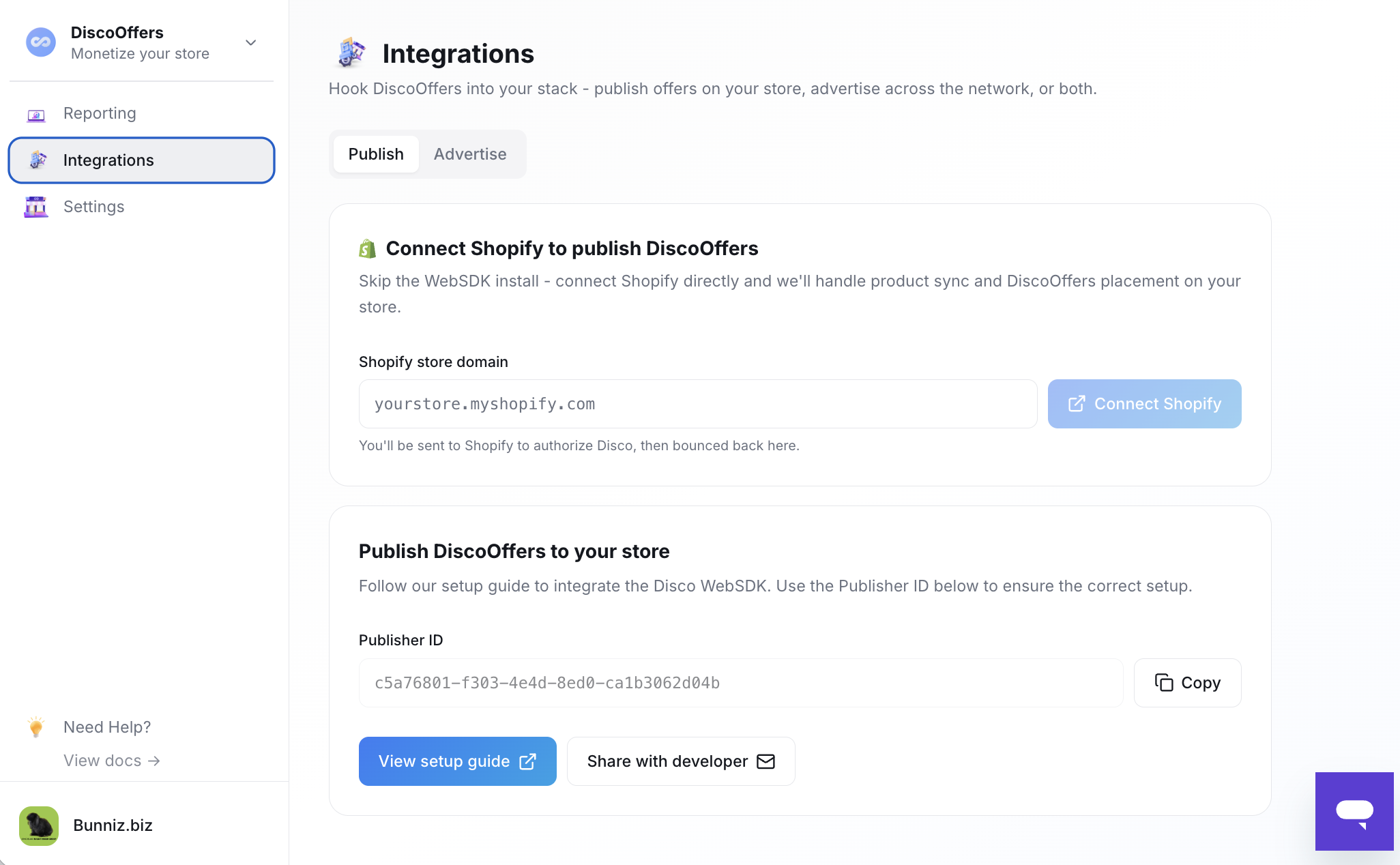Click the DiscoOffers logo icon

[x=41, y=42]
